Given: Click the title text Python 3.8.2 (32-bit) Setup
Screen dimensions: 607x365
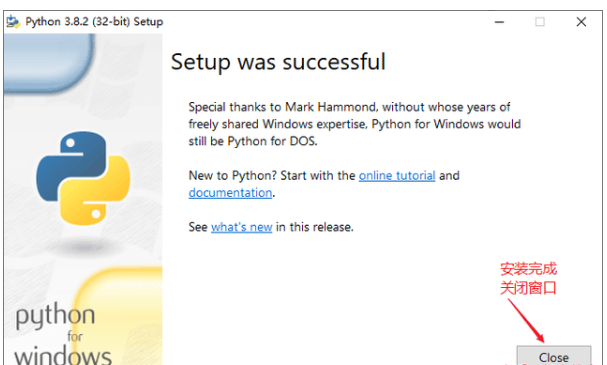Looking at the screenshot, I should (x=94, y=22).
